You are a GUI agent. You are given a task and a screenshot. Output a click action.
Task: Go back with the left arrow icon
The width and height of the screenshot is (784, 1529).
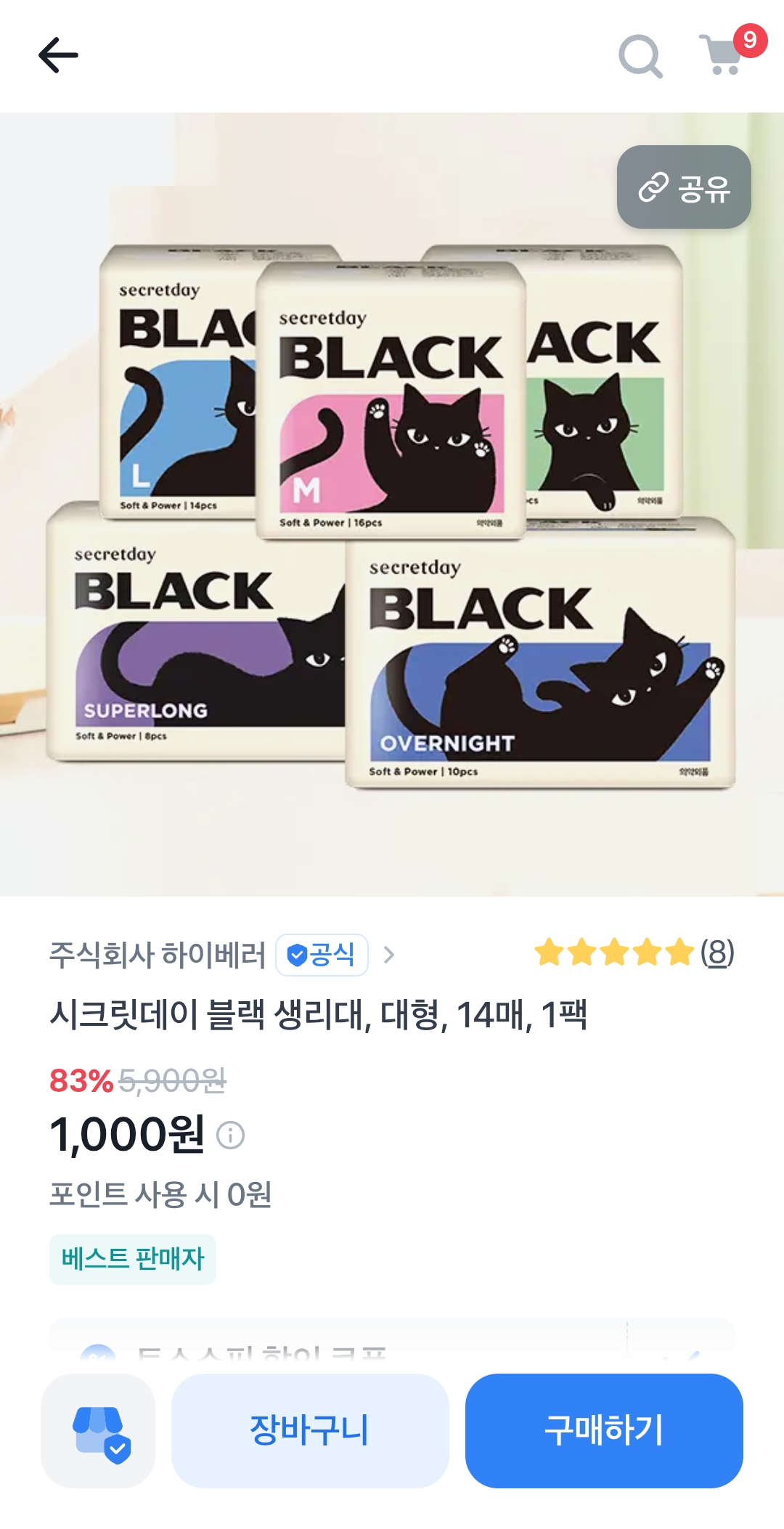58,55
